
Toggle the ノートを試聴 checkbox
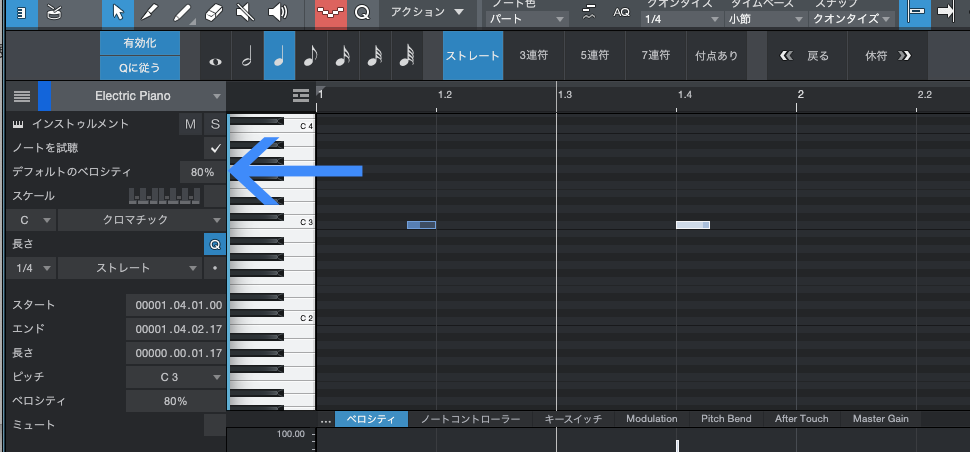click(x=215, y=148)
